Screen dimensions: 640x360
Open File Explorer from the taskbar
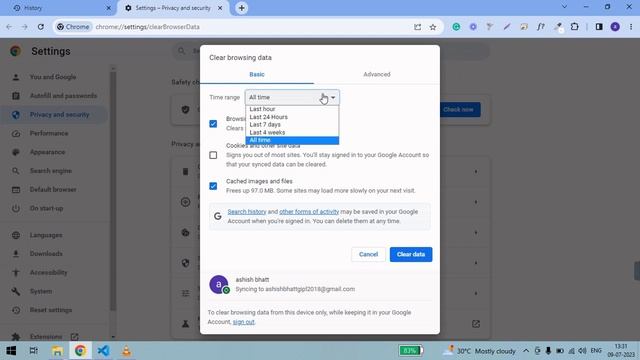(x=57, y=351)
